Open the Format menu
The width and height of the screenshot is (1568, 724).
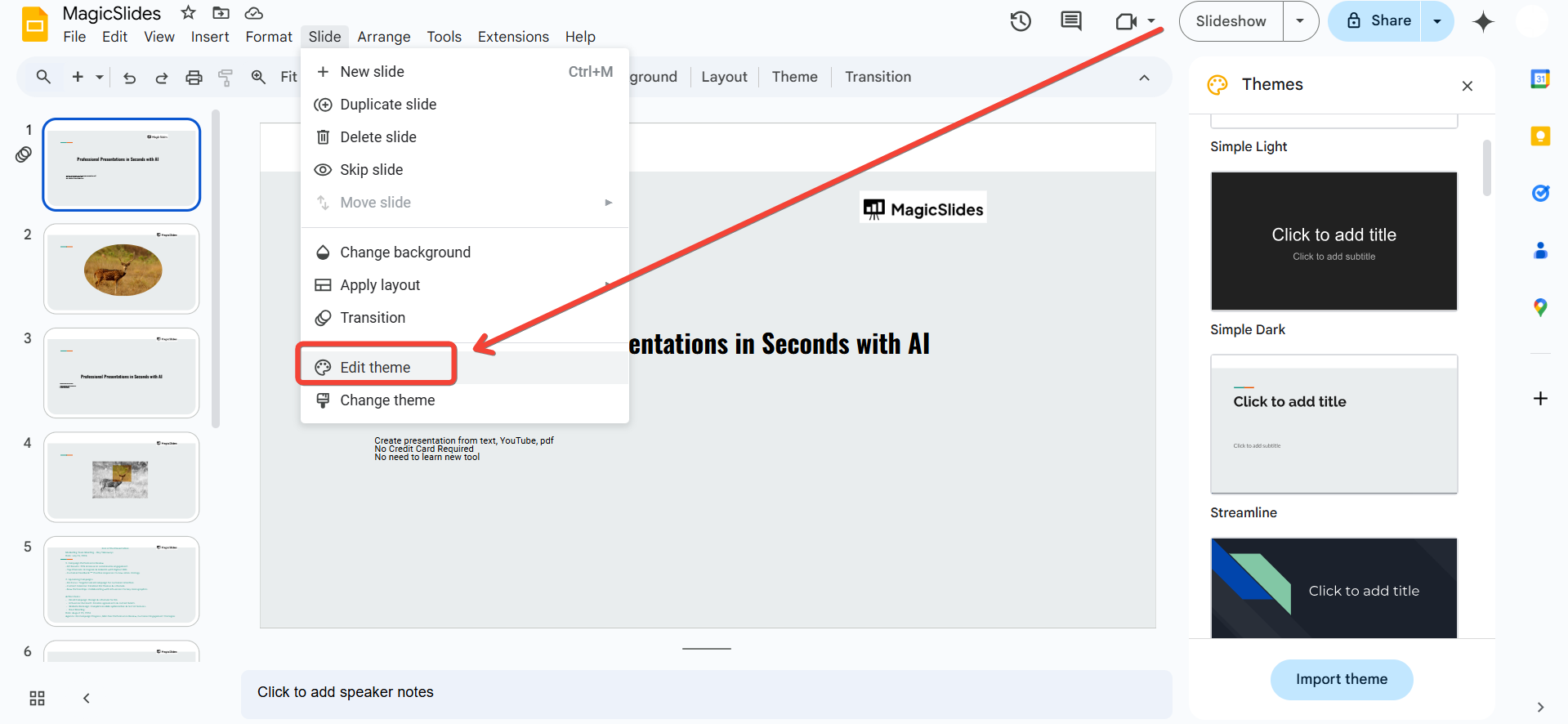click(269, 37)
